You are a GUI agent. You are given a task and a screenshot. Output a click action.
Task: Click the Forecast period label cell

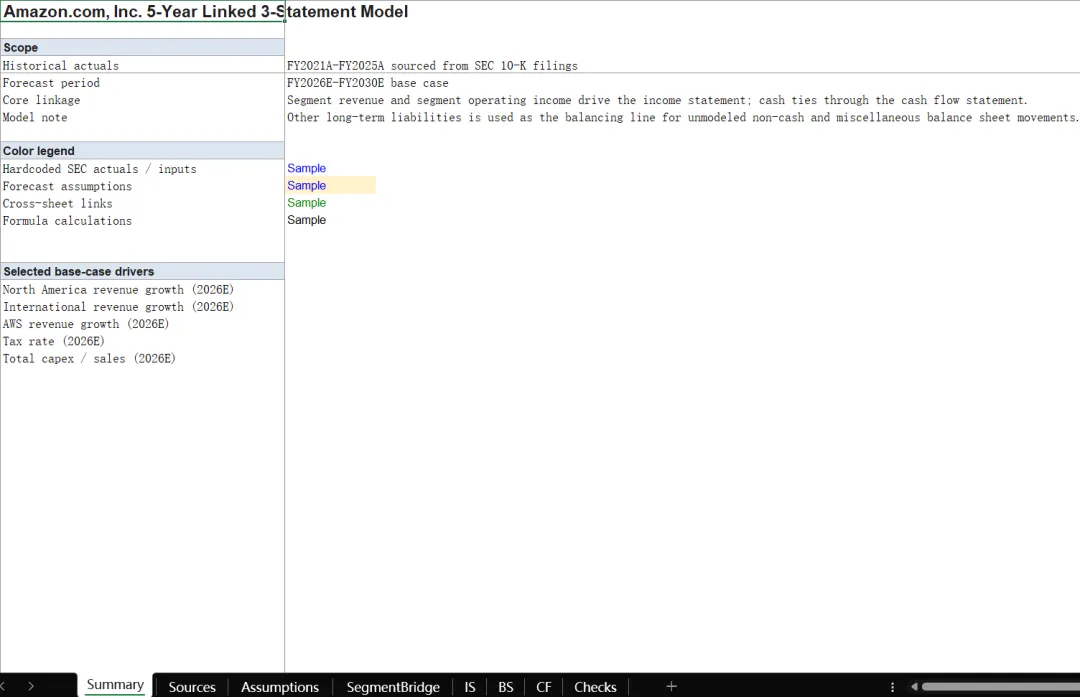143,83
